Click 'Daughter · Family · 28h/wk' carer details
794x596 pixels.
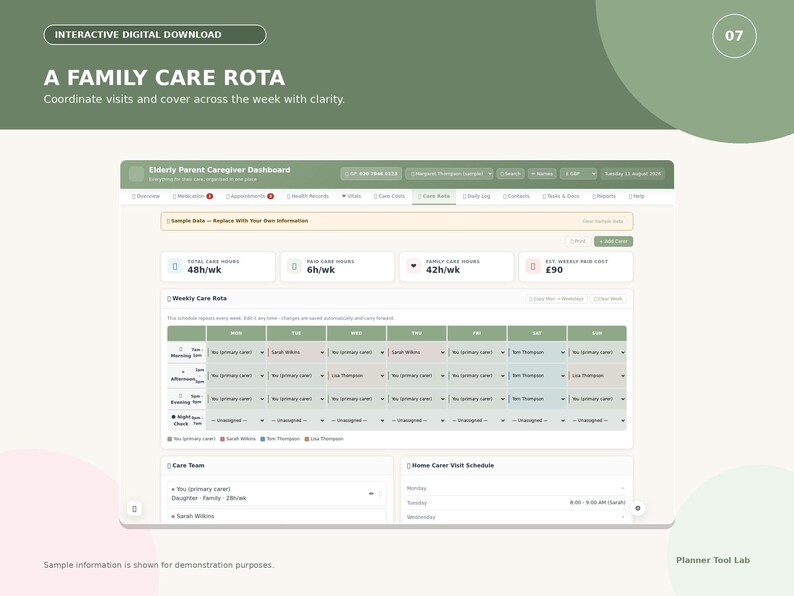[209, 498]
